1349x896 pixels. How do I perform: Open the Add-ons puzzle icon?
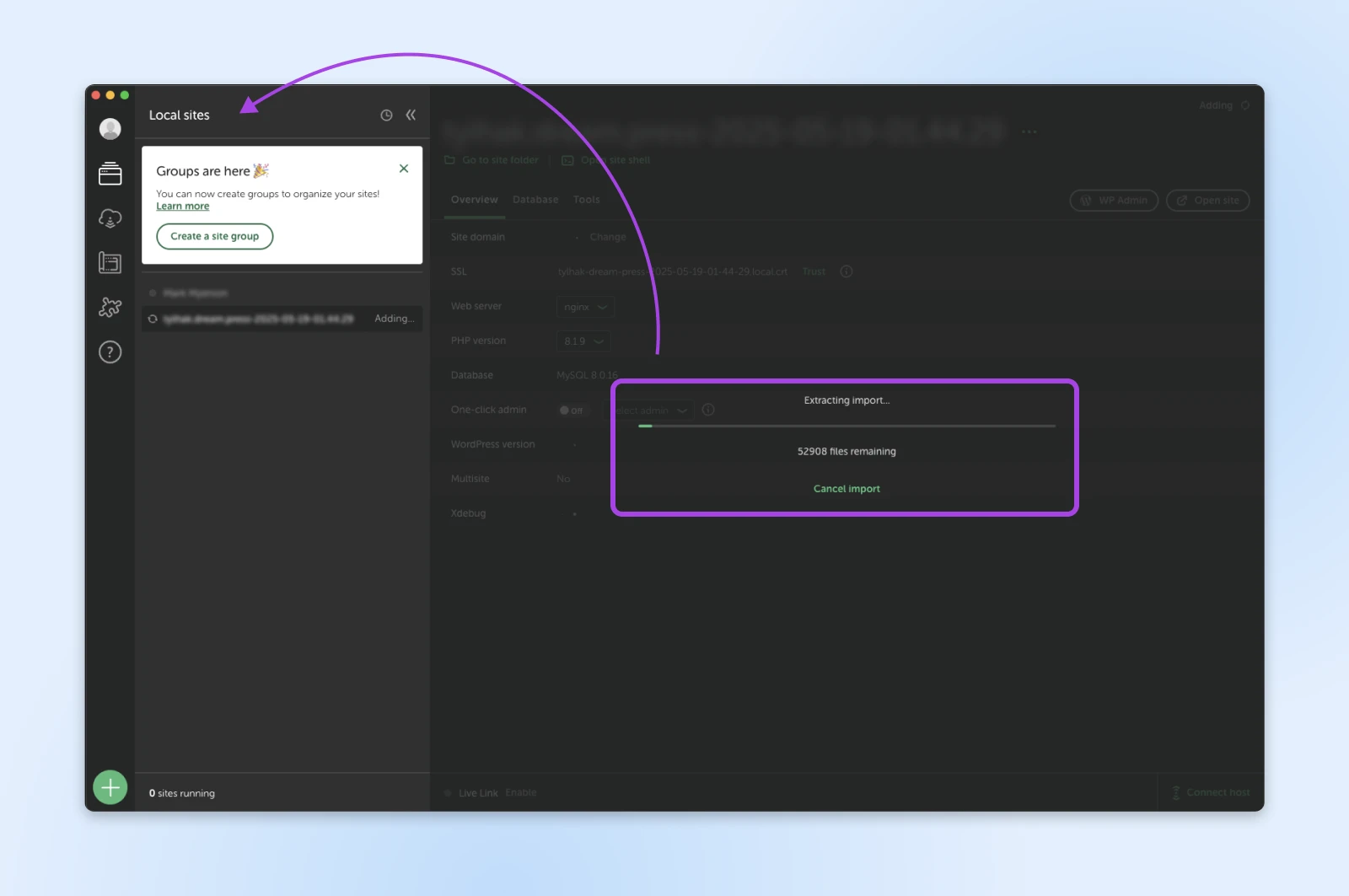click(110, 308)
